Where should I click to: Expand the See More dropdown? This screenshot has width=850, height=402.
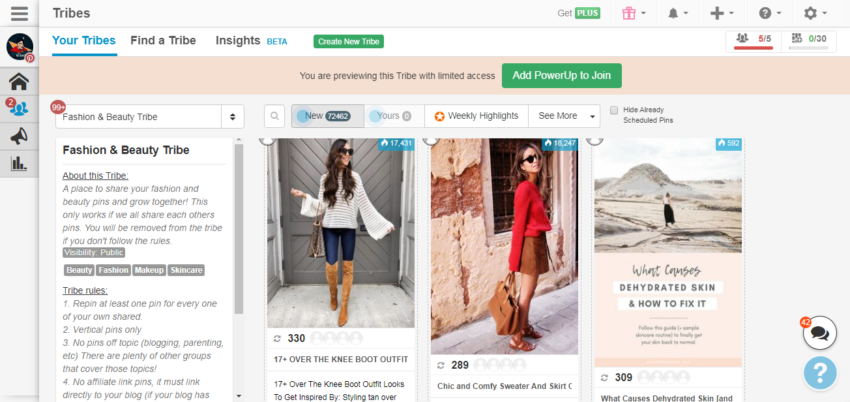[x=564, y=116]
